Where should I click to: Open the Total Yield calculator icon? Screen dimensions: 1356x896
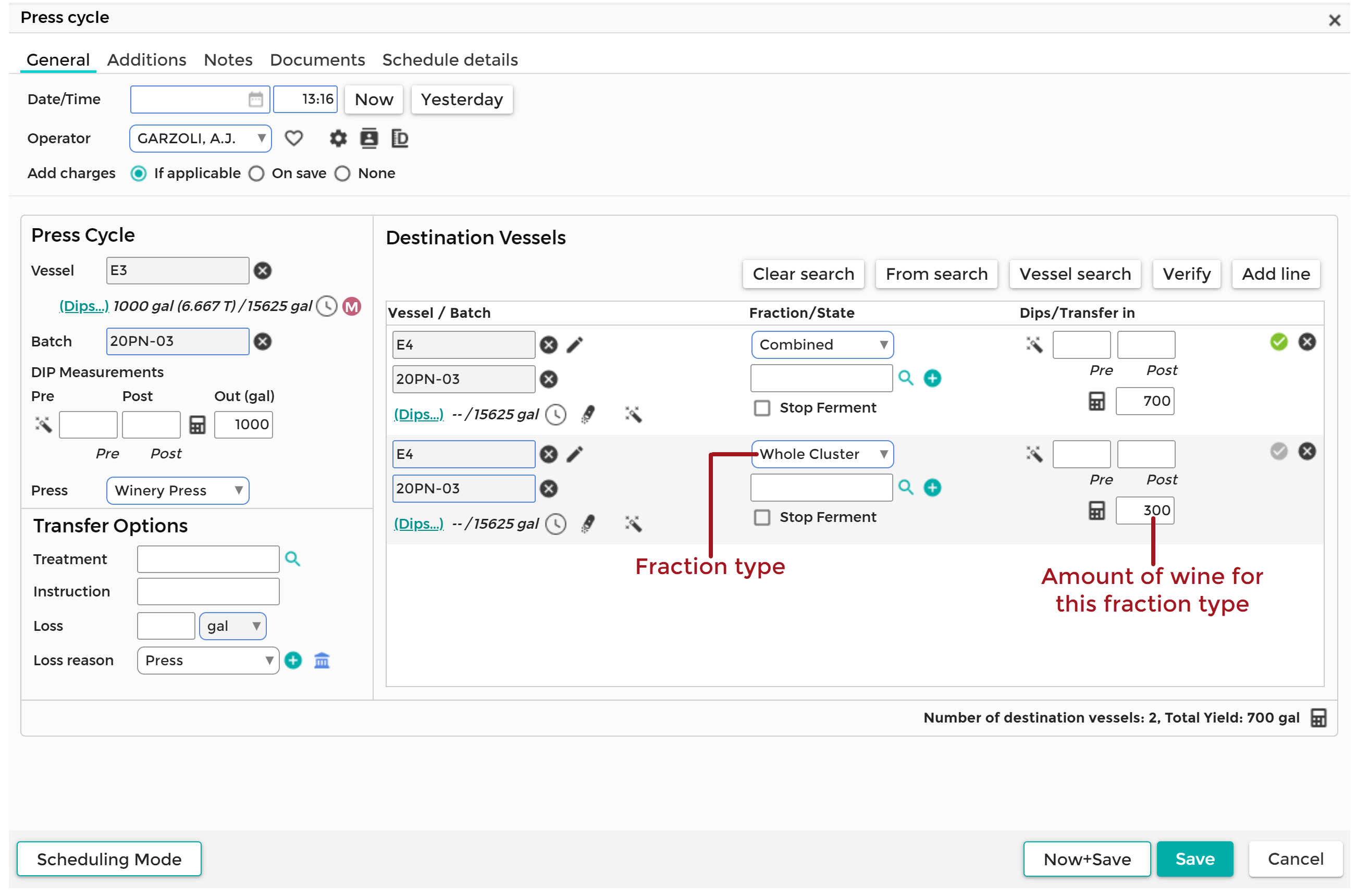point(1319,718)
